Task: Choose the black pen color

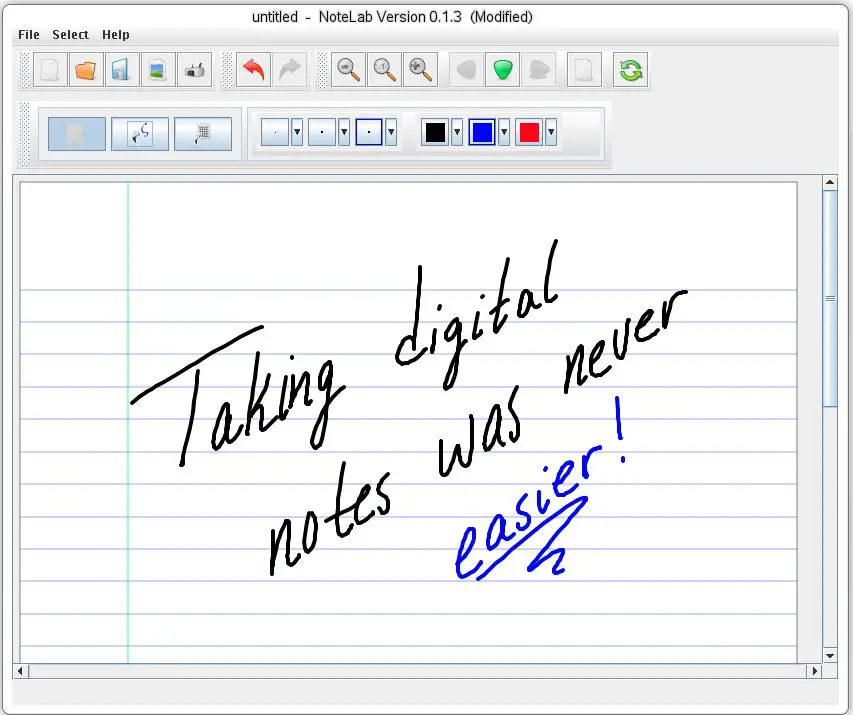Action: point(435,132)
